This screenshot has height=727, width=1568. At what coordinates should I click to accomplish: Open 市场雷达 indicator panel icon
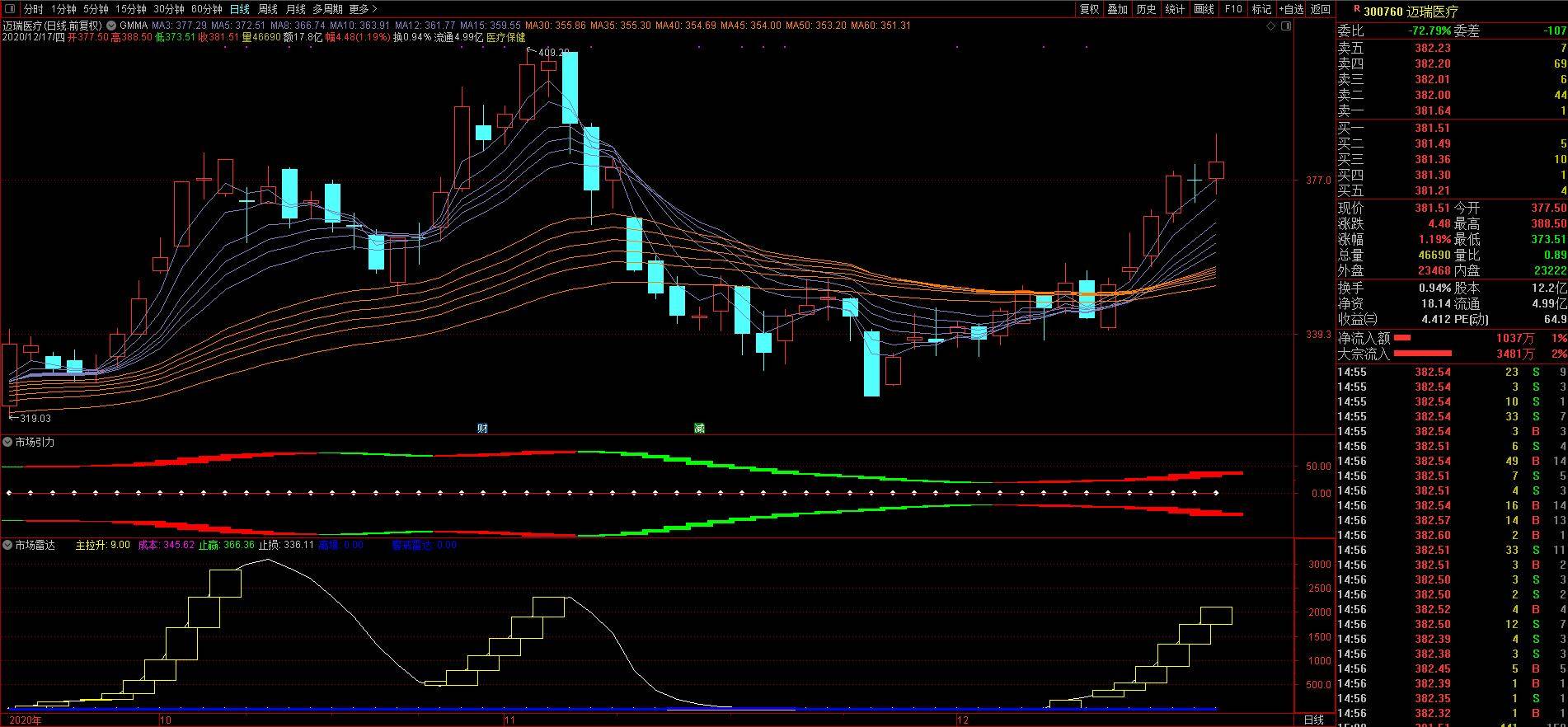7,545
